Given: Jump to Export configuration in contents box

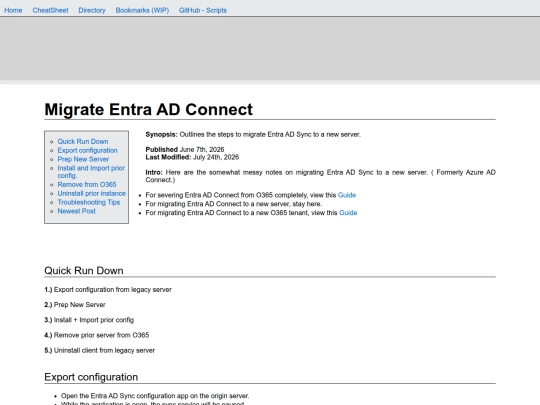Looking at the screenshot, I should [87, 150].
